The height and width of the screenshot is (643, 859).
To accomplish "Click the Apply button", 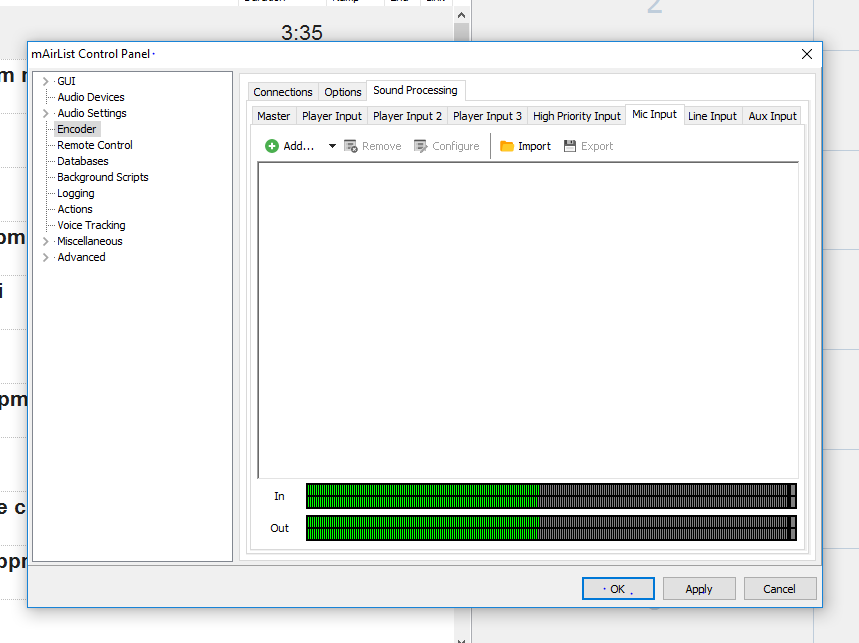I will (x=698, y=589).
